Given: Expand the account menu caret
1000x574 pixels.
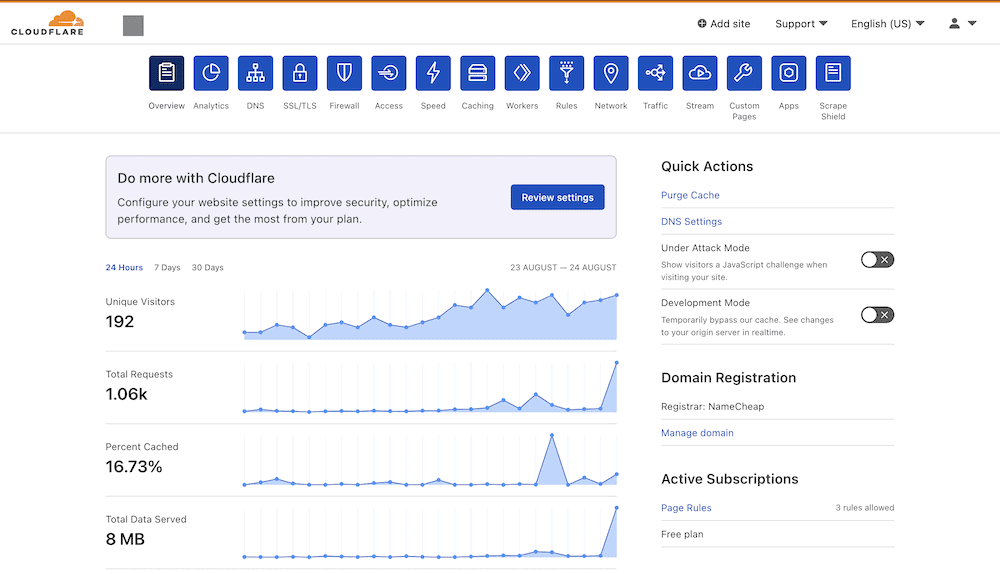Looking at the screenshot, I should [972, 24].
